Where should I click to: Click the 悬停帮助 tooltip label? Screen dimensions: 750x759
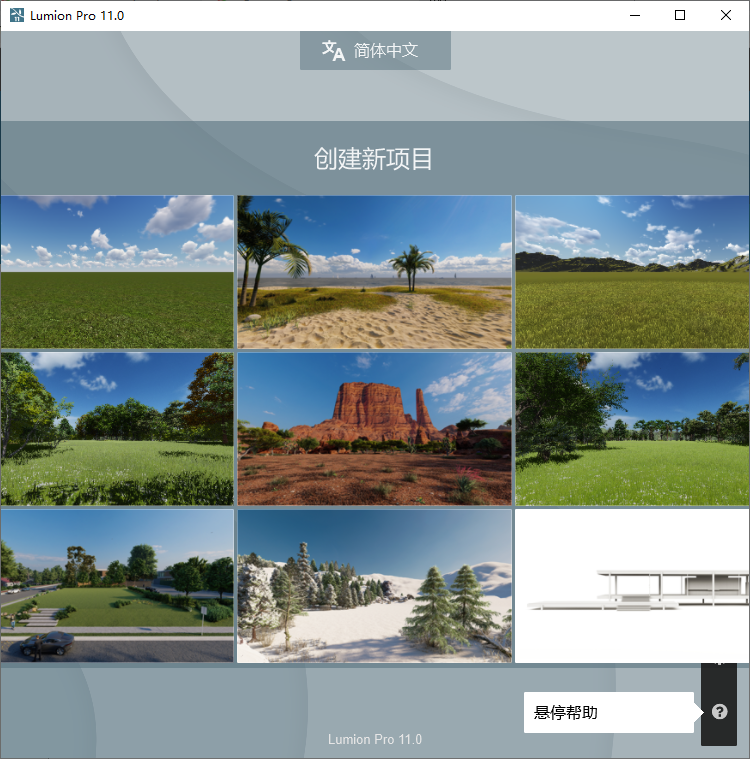click(565, 713)
